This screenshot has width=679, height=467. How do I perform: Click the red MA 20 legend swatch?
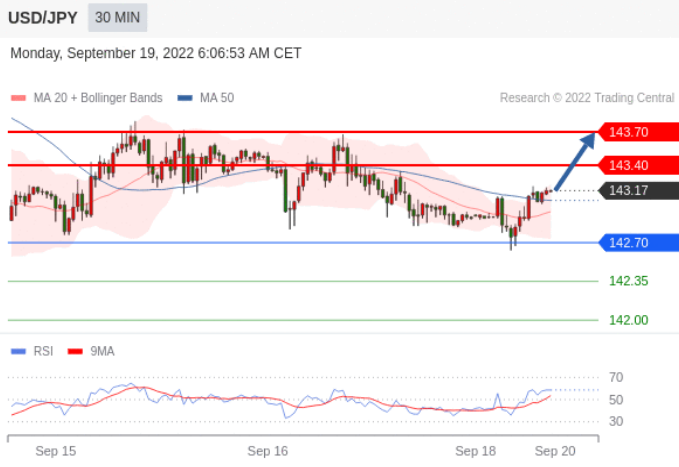(x=19, y=98)
